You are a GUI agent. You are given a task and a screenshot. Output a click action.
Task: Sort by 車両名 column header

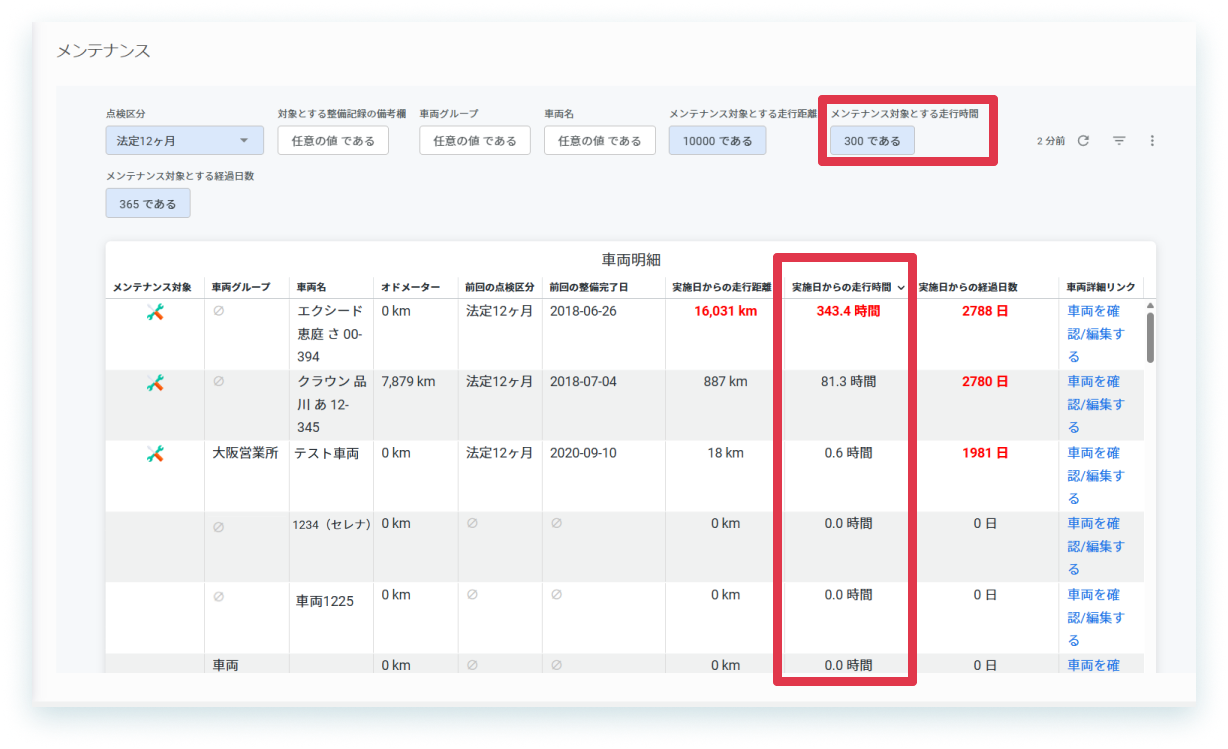click(312, 287)
